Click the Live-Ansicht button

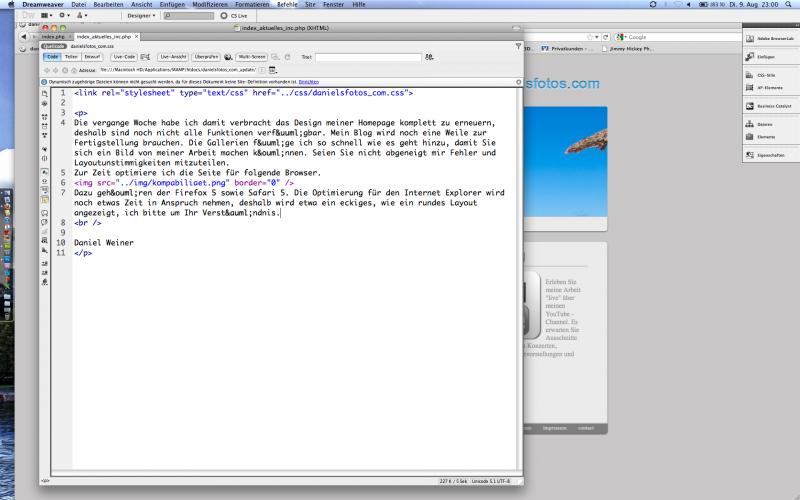(x=175, y=57)
